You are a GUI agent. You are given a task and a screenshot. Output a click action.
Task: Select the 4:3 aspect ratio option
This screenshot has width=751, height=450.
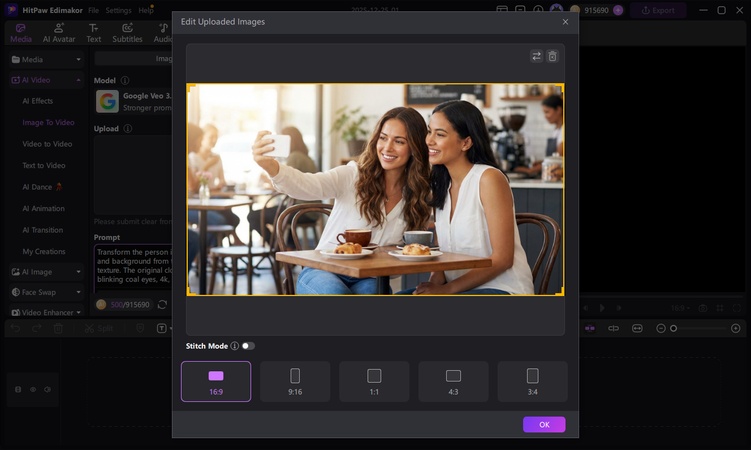click(x=453, y=381)
